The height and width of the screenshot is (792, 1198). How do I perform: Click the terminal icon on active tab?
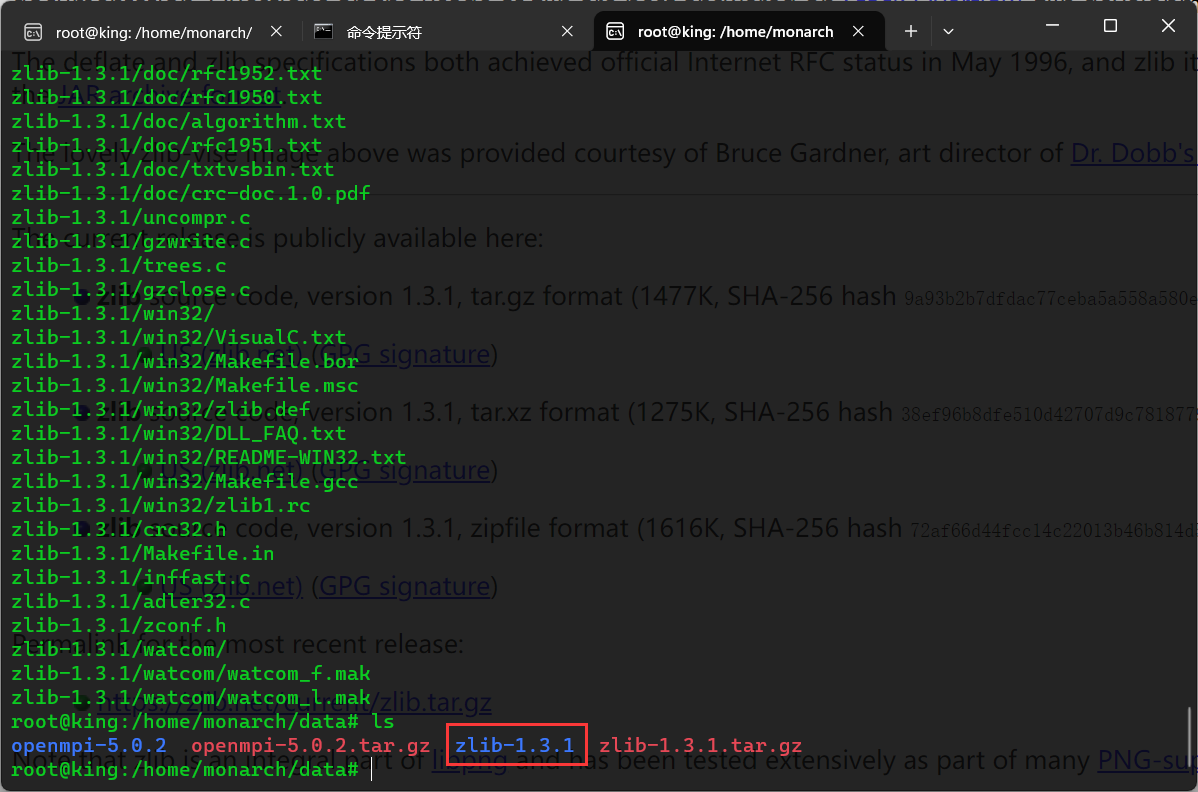click(x=615, y=31)
